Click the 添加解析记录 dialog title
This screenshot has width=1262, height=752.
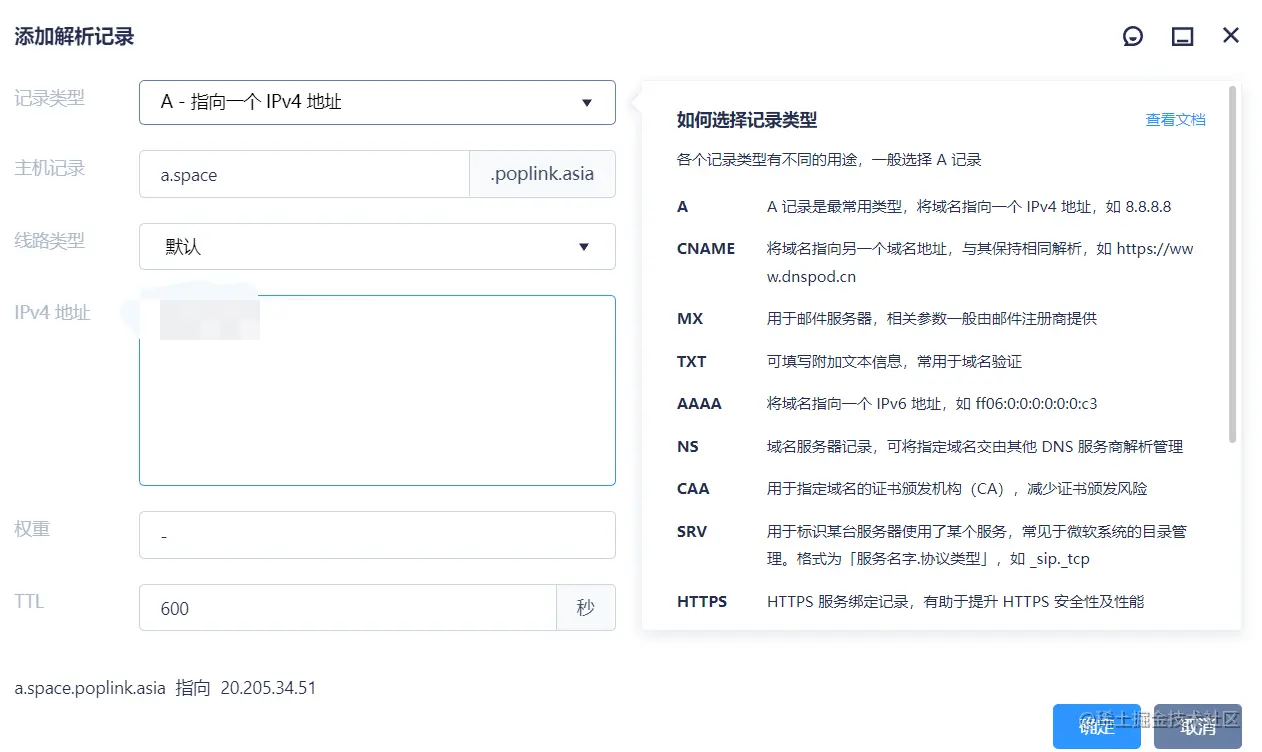pos(74,37)
